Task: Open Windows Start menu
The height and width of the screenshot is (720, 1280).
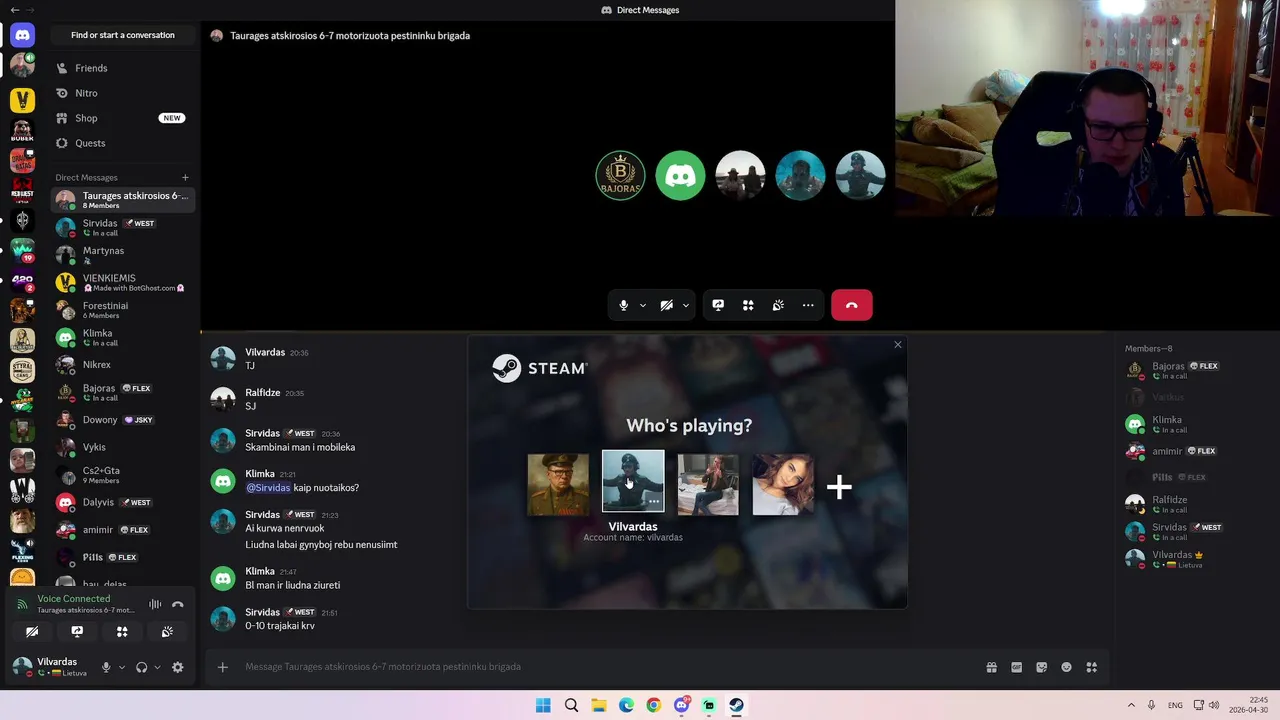Action: click(543, 705)
